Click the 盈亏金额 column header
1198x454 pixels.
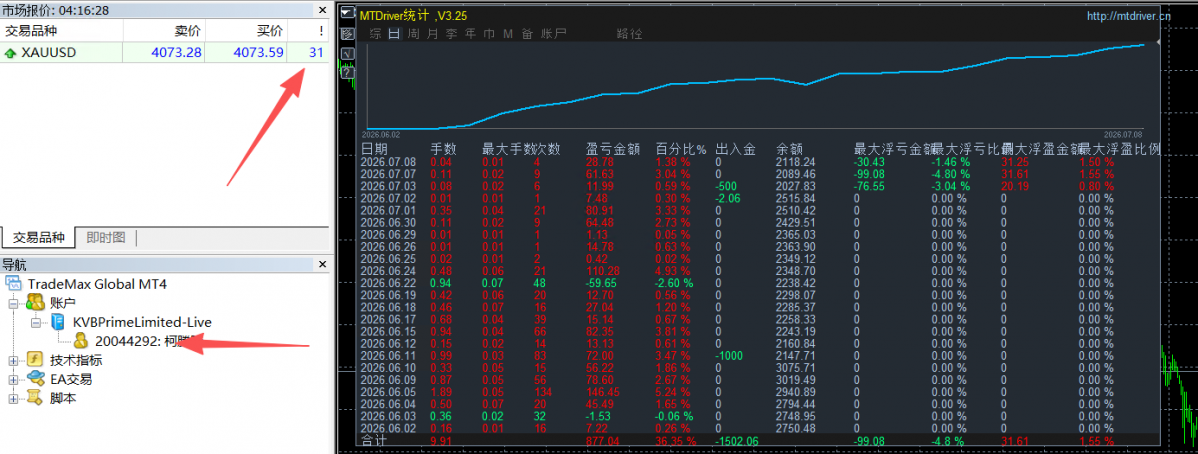pyautogui.click(x=613, y=149)
